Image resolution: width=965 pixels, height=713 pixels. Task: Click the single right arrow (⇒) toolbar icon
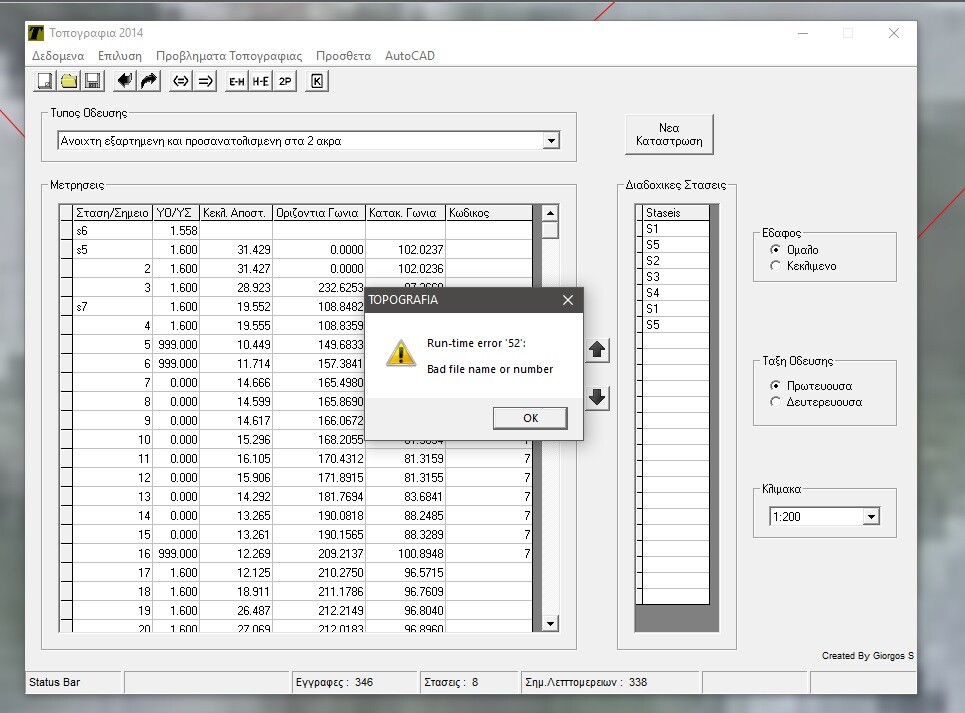click(x=205, y=81)
